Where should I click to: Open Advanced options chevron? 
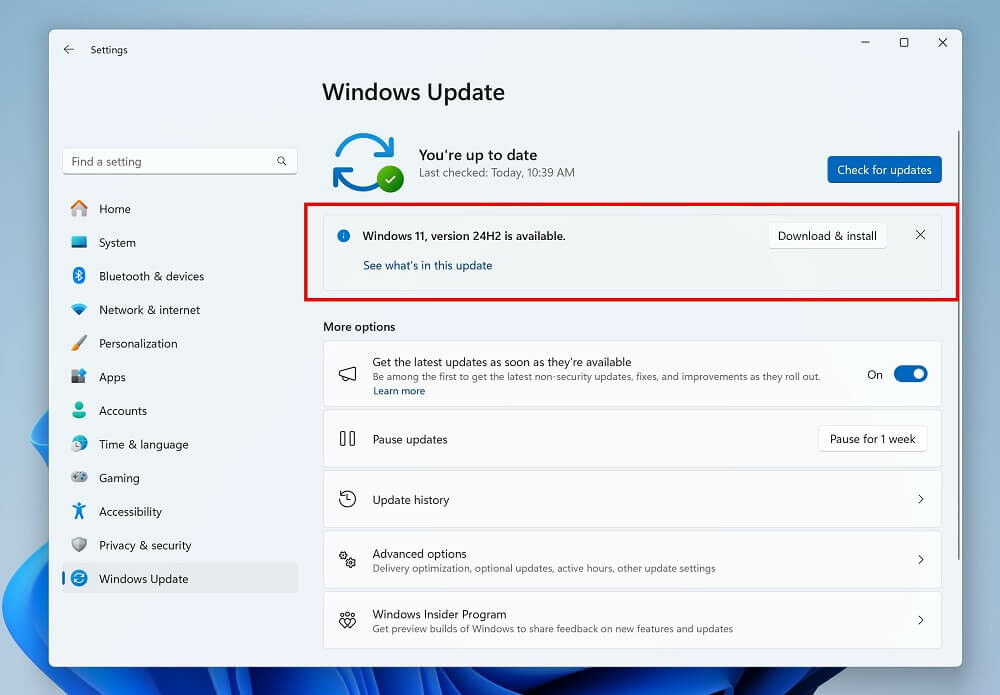[x=921, y=560]
